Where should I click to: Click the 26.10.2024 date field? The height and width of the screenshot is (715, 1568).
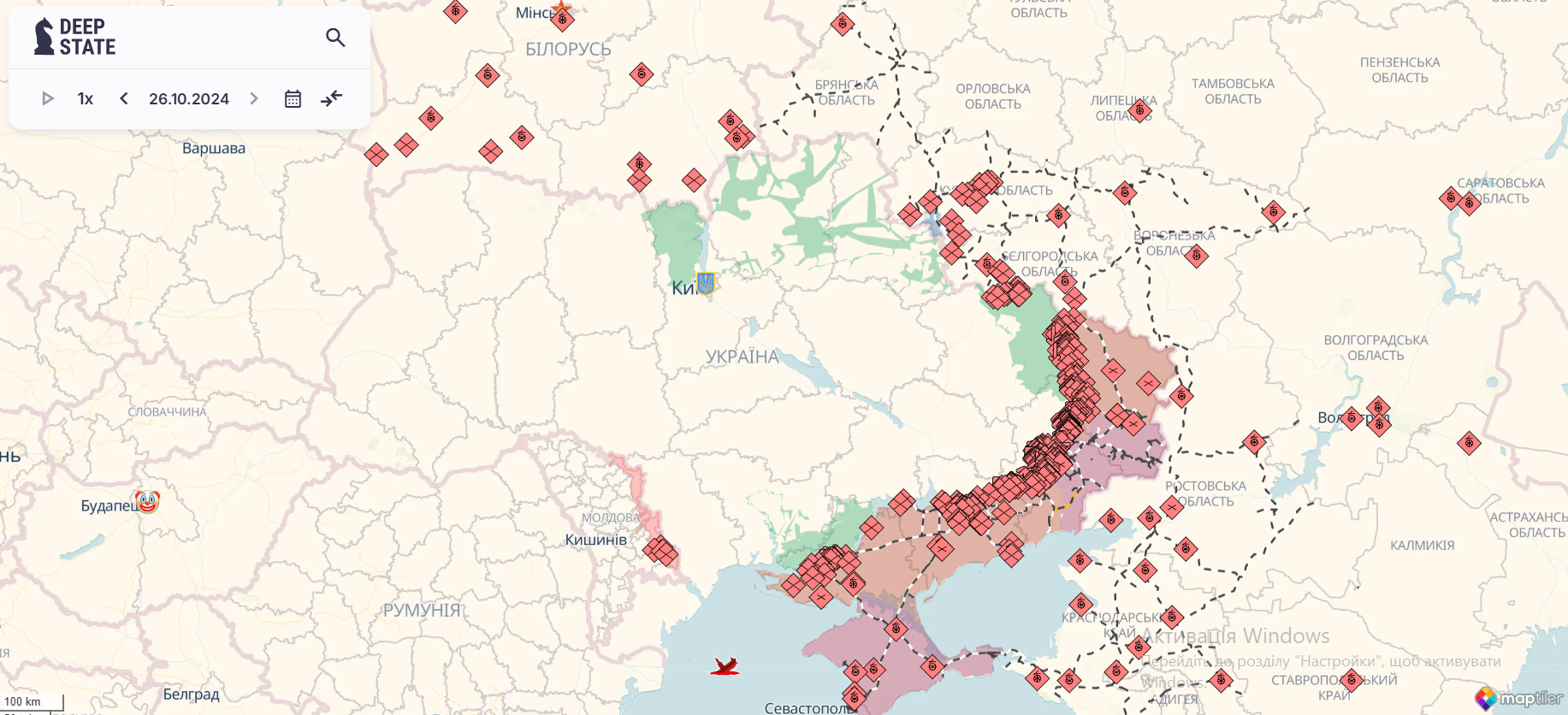click(x=189, y=98)
